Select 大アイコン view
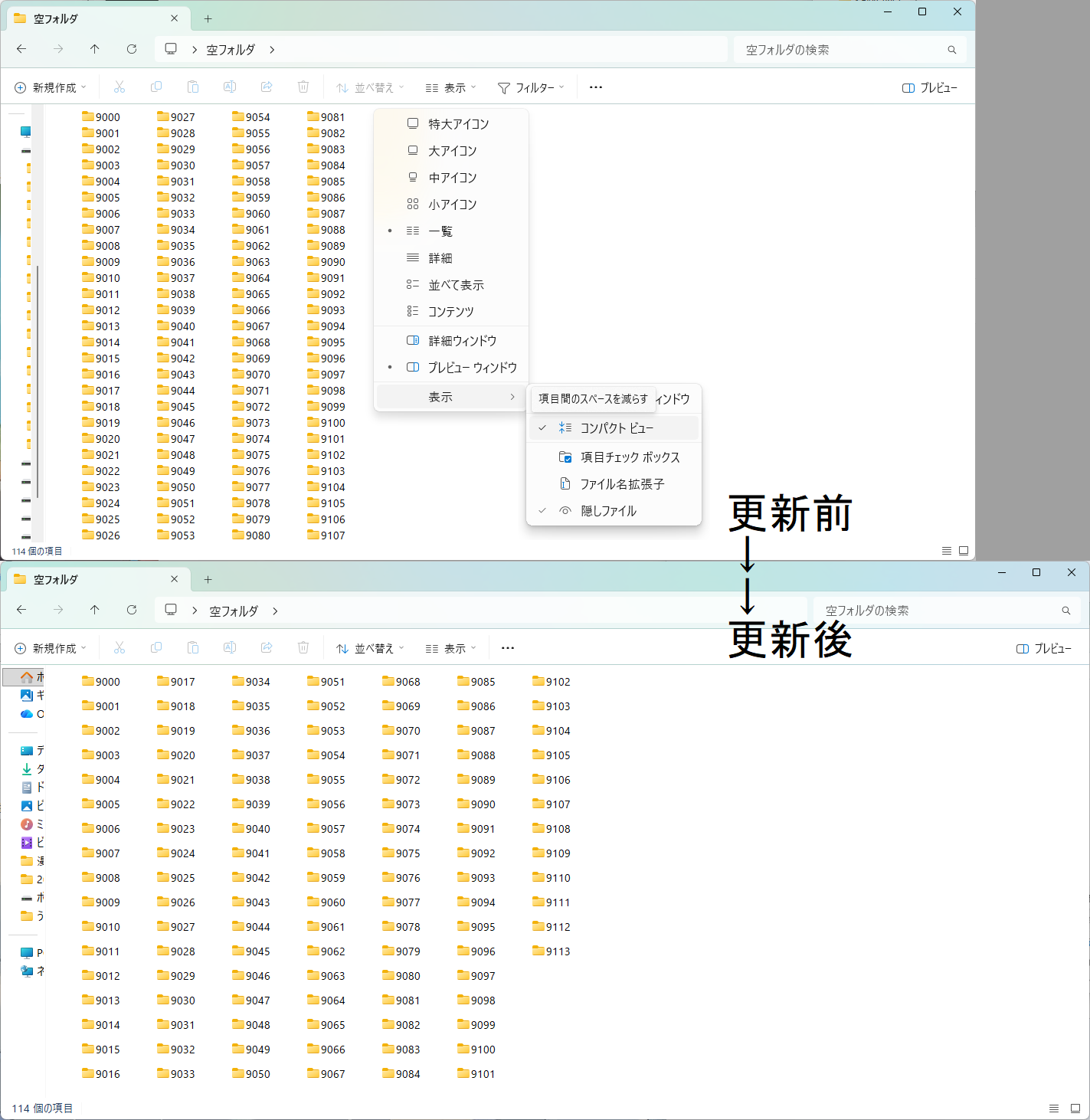The image size is (1090, 1120). [x=451, y=151]
